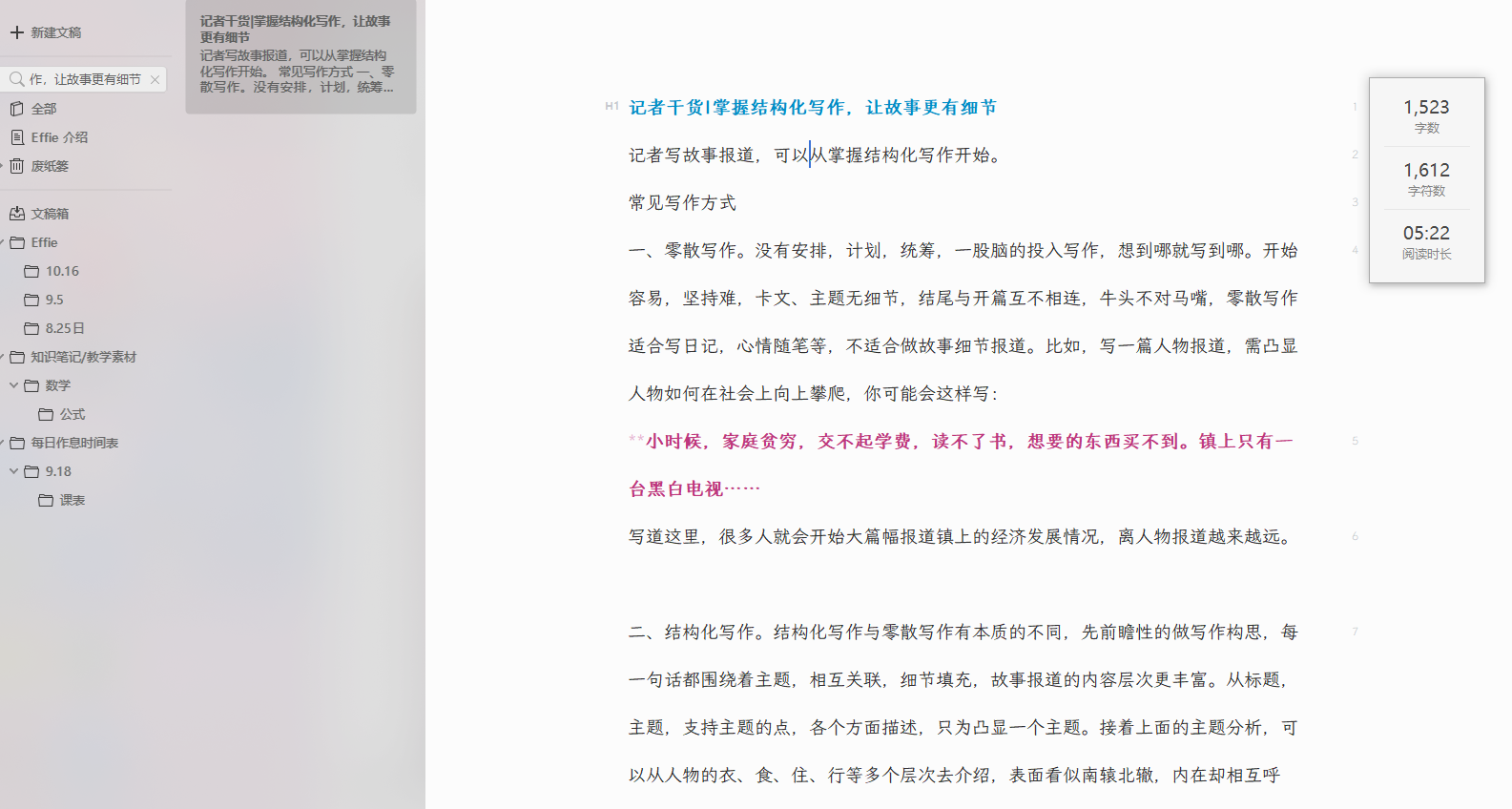1512x809 pixels.
Task: Open the 10.16 folder
Action: click(62, 271)
